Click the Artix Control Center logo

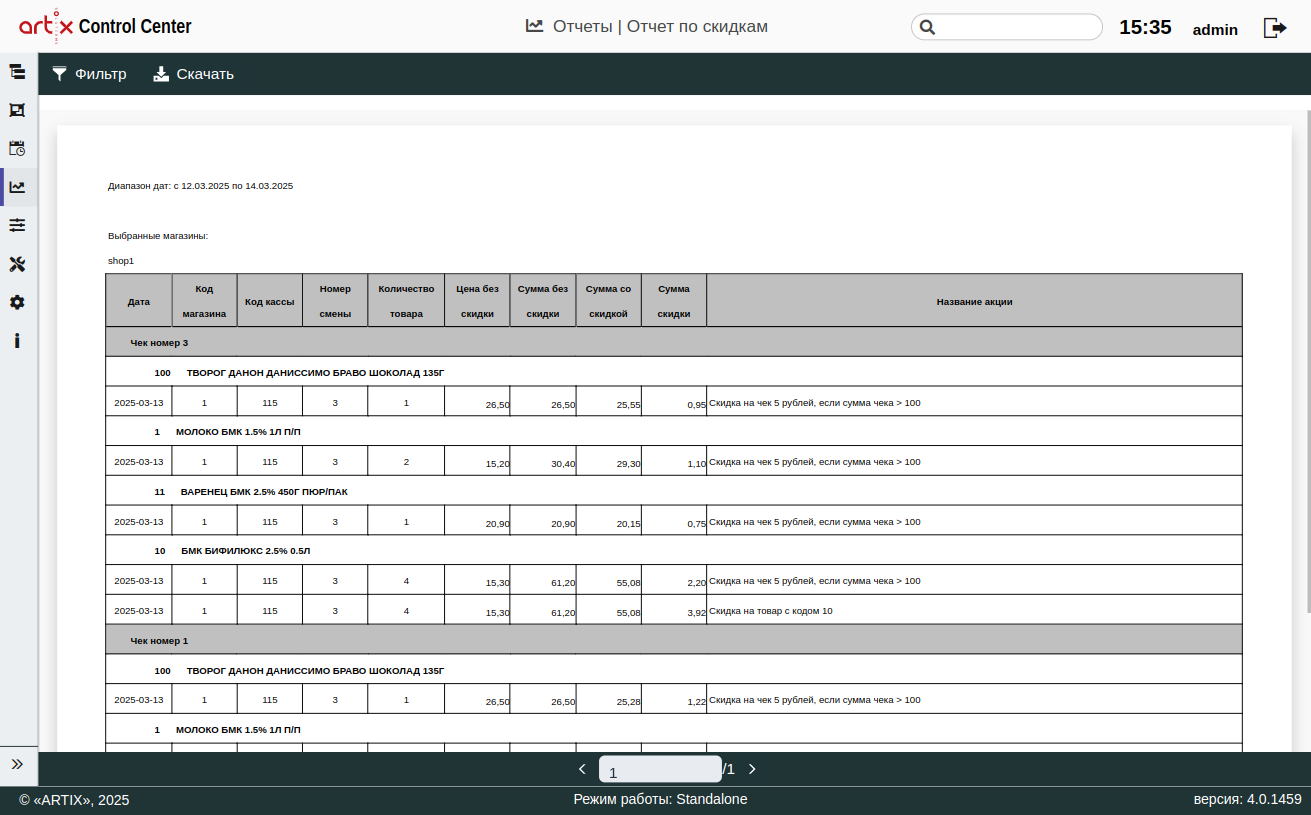[105, 27]
